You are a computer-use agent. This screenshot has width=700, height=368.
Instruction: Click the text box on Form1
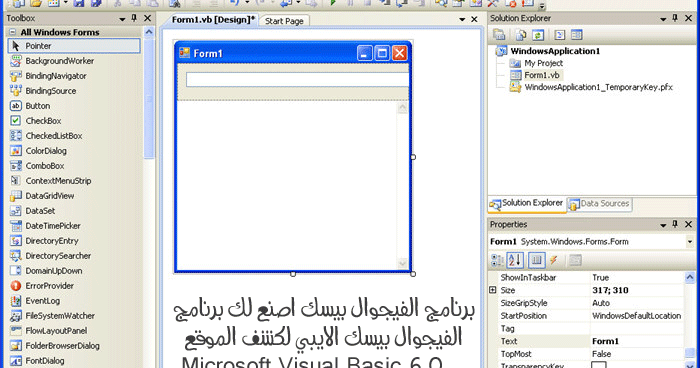point(297,79)
